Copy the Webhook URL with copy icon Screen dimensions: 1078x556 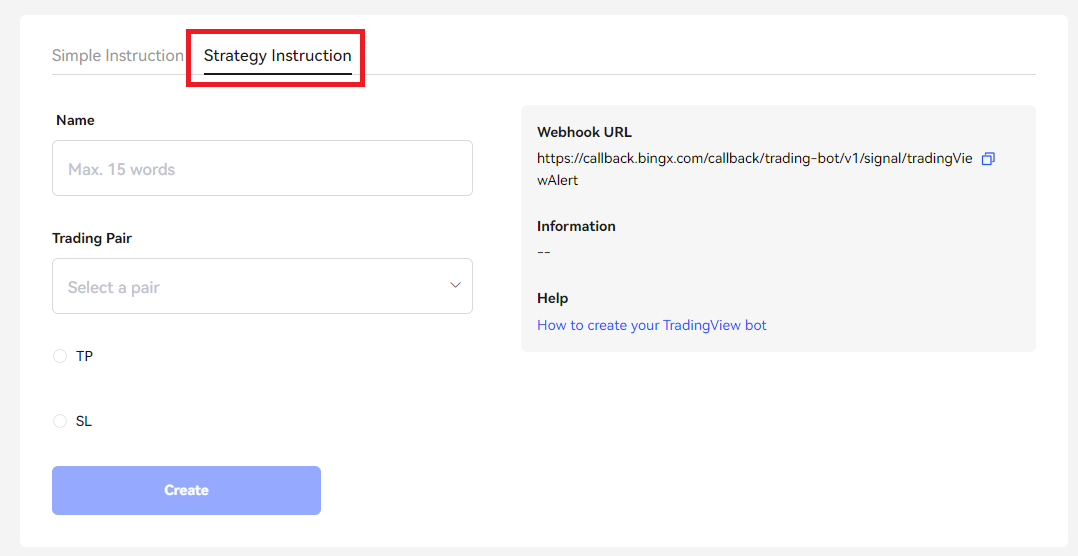click(988, 159)
